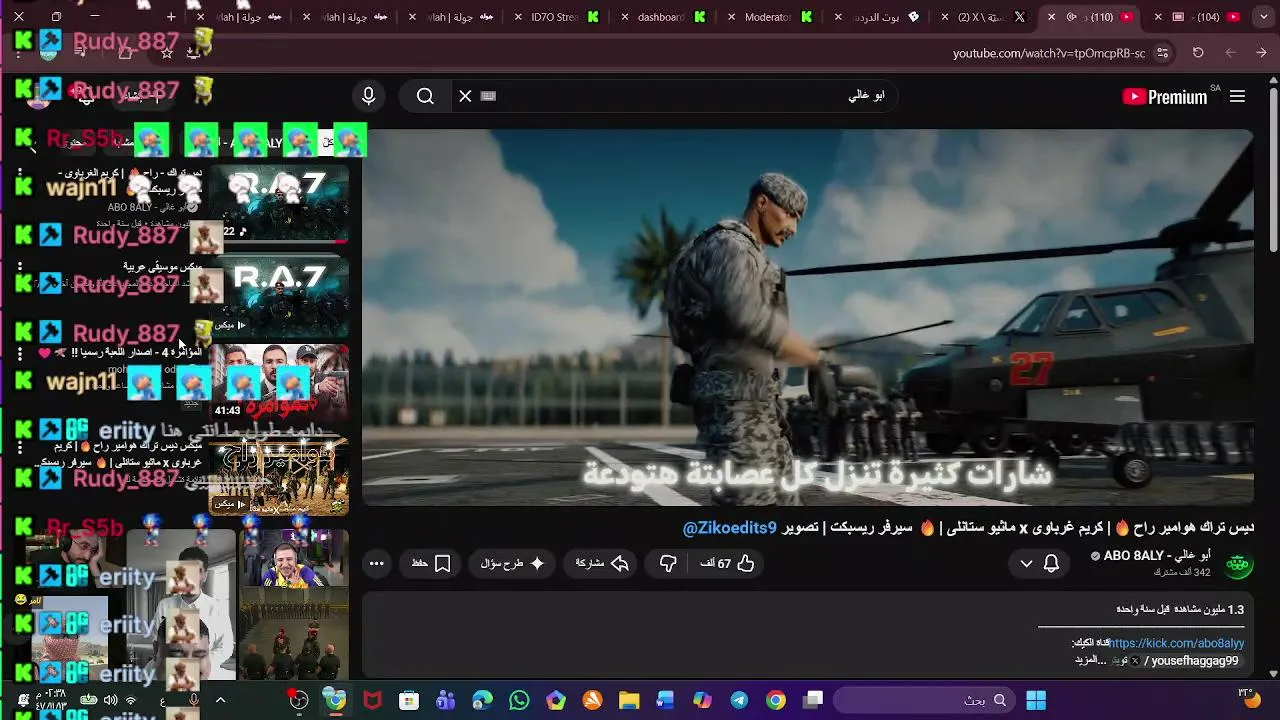Open Task View on taskbar
The width and height of the screenshot is (1280, 720).
[x=813, y=701]
